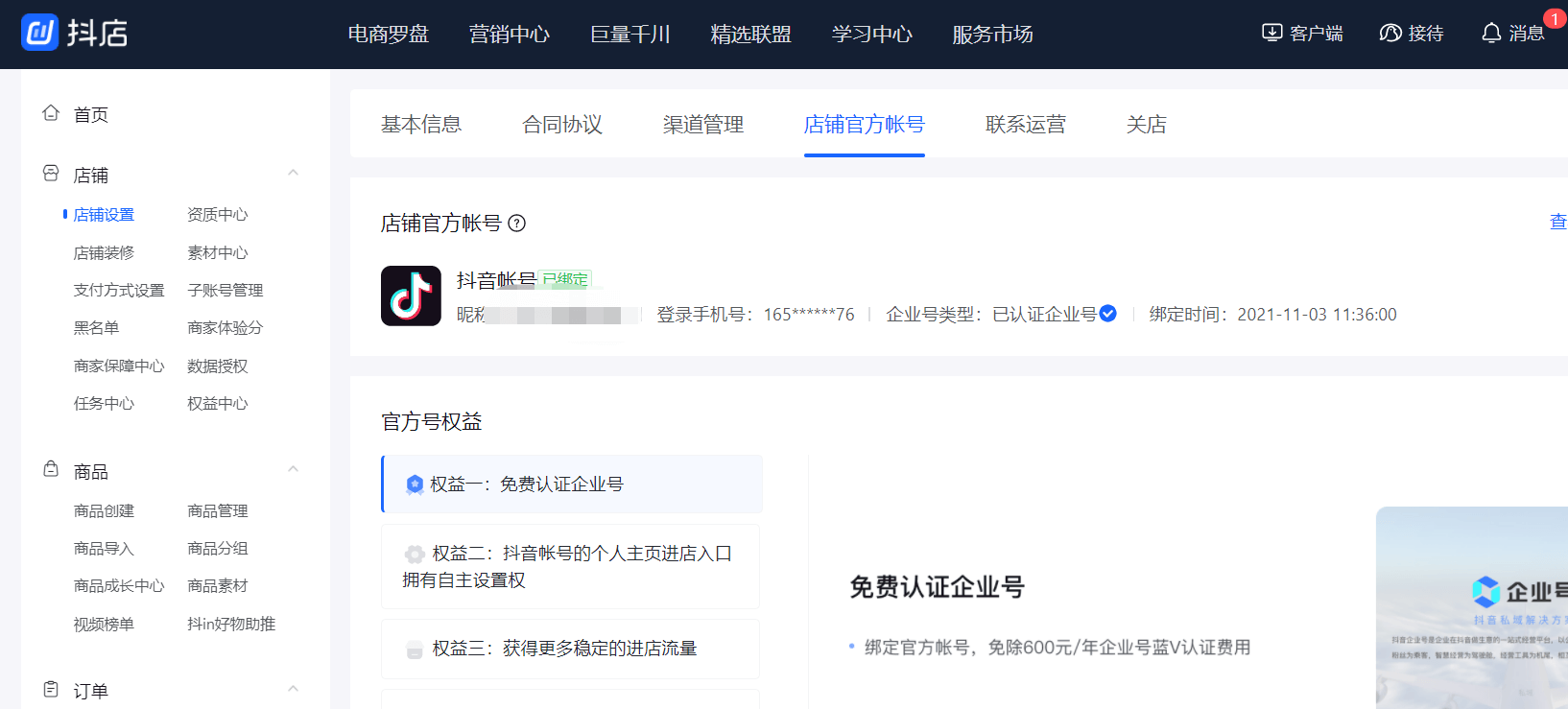Collapse the 店铺 sidebar section chevron
Viewport: 1568px width, 709px height.
point(294,173)
